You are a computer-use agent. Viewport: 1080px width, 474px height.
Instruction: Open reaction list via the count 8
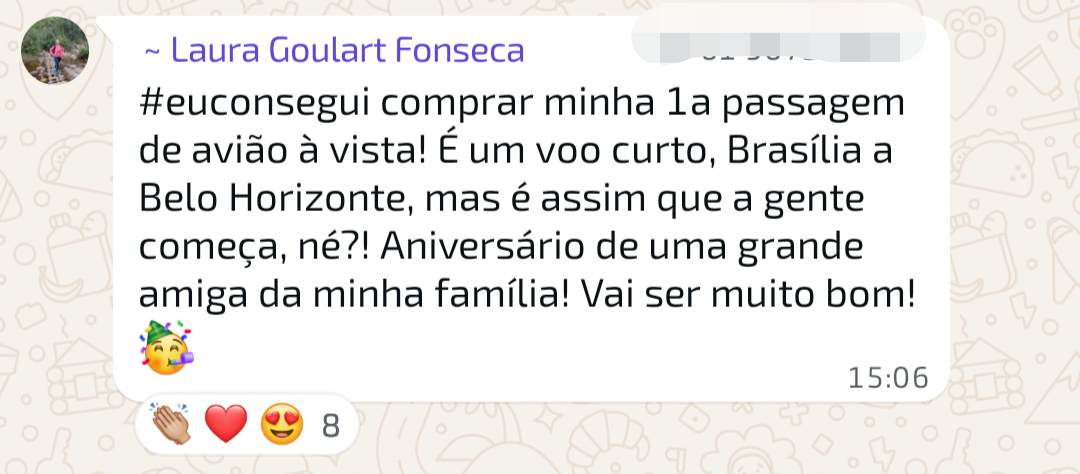pyautogui.click(x=331, y=426)
